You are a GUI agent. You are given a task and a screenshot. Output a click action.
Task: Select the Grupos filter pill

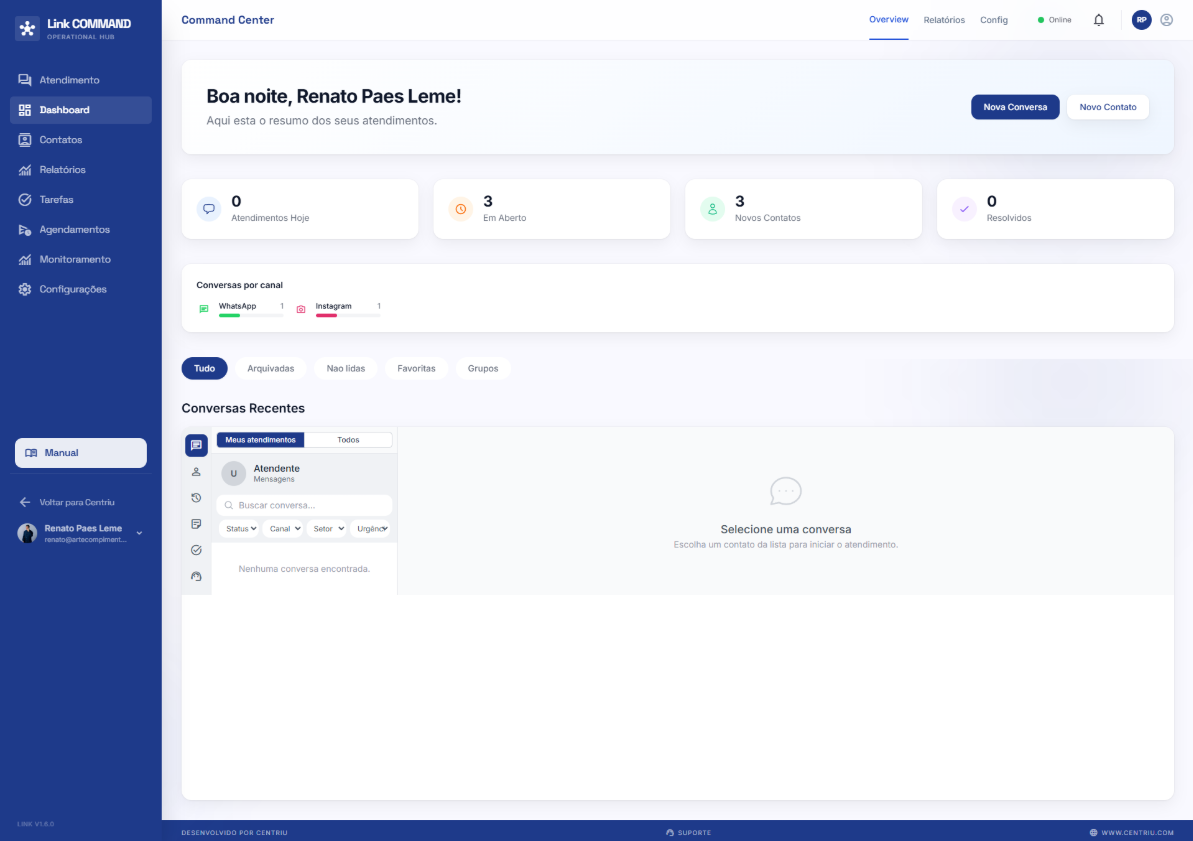(x=483, y=368)
